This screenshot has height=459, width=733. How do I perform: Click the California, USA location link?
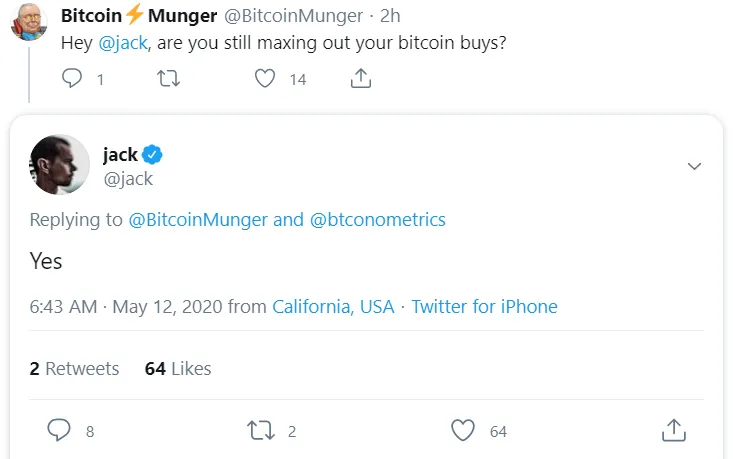point(333,307)
